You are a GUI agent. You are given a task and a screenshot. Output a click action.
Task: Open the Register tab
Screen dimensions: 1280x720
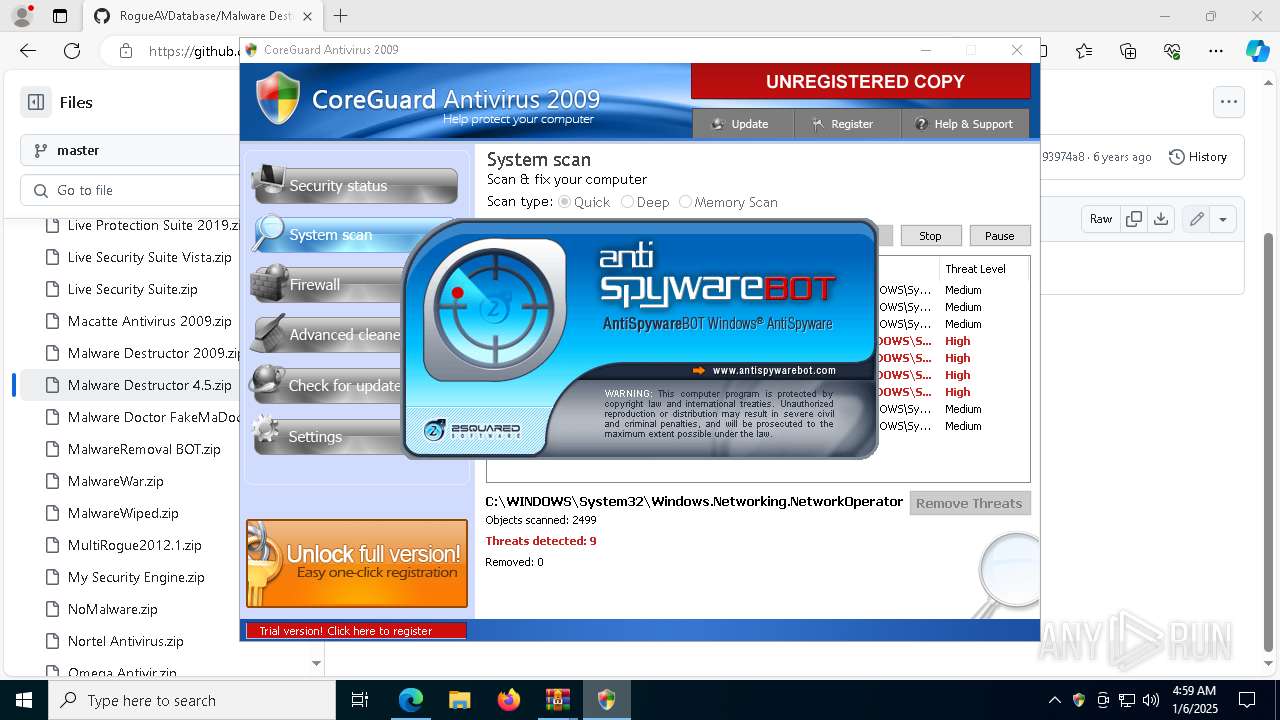(845, 124)
